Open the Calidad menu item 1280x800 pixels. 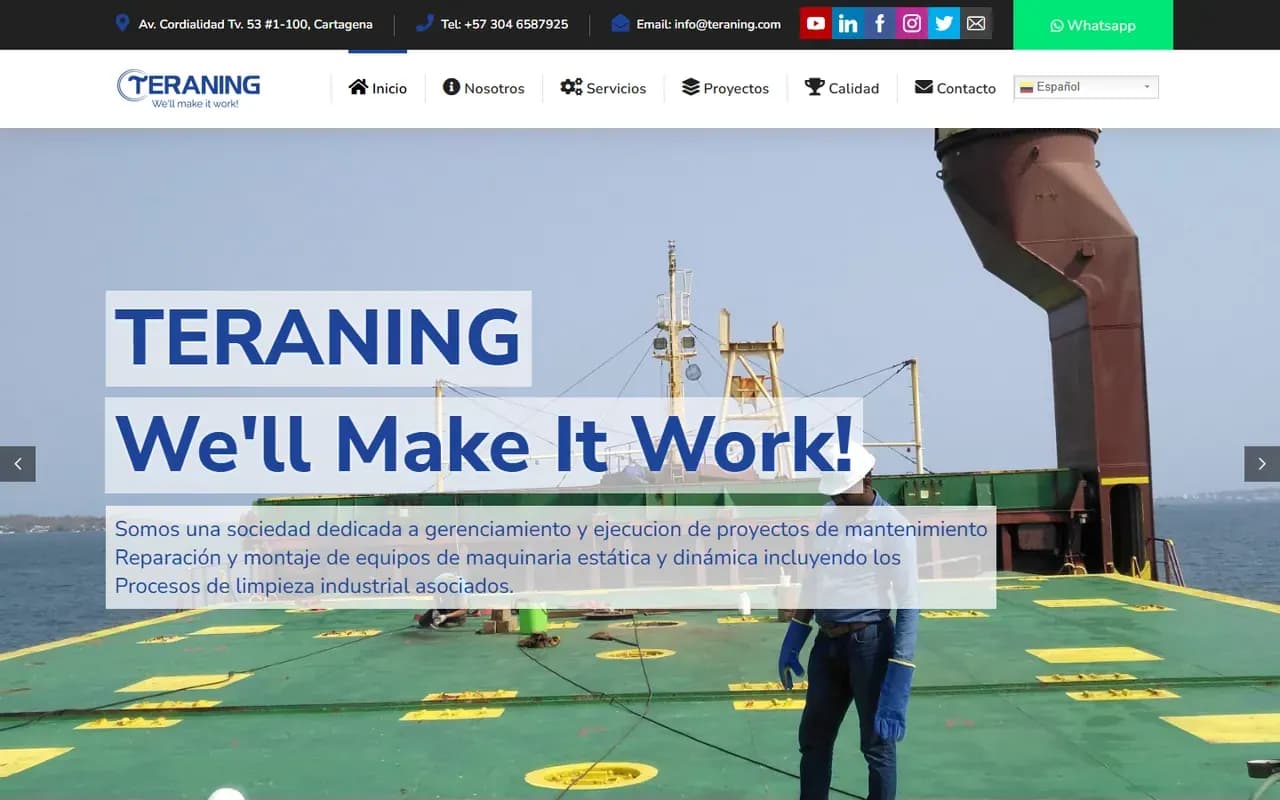pyautogui.click(x=842, y=88)
